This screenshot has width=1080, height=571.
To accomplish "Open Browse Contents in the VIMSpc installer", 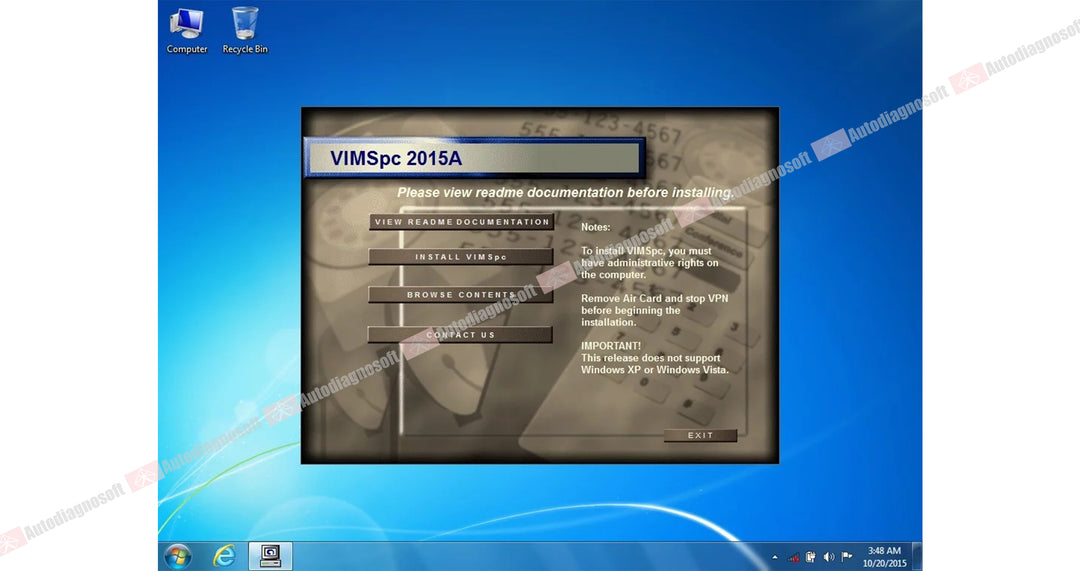I will click(461, 295).
